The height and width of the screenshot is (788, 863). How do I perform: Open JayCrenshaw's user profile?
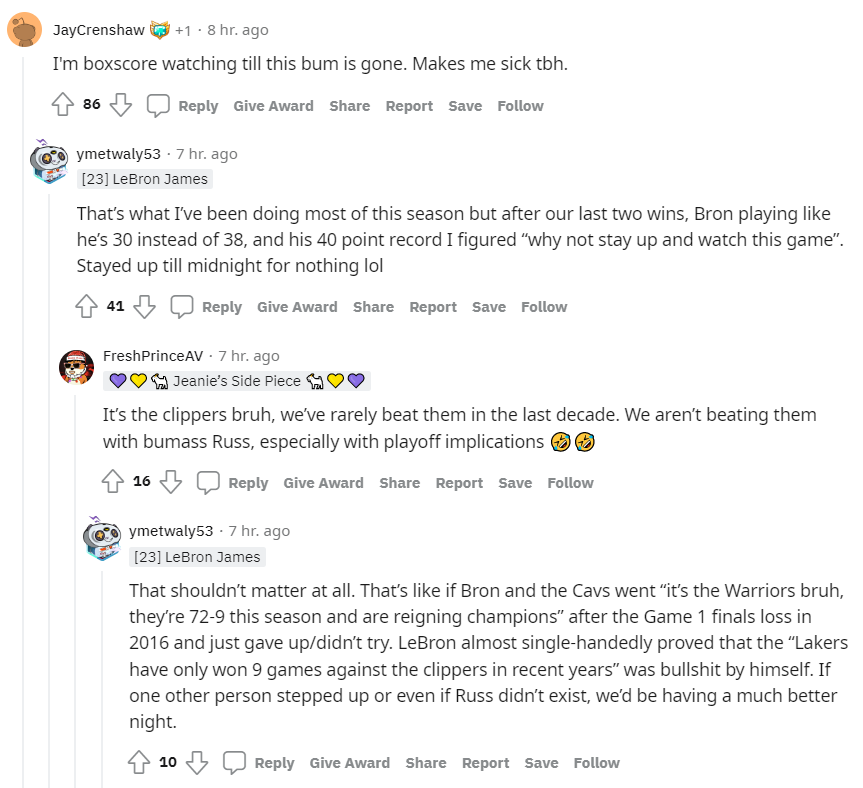(98, 30)
